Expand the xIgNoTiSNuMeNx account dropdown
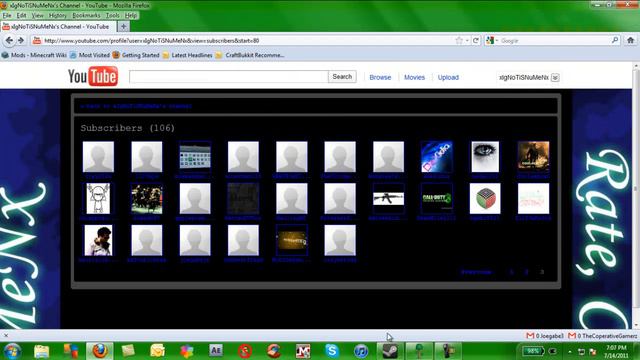640x360 pixels. click(x=555, y=78)
